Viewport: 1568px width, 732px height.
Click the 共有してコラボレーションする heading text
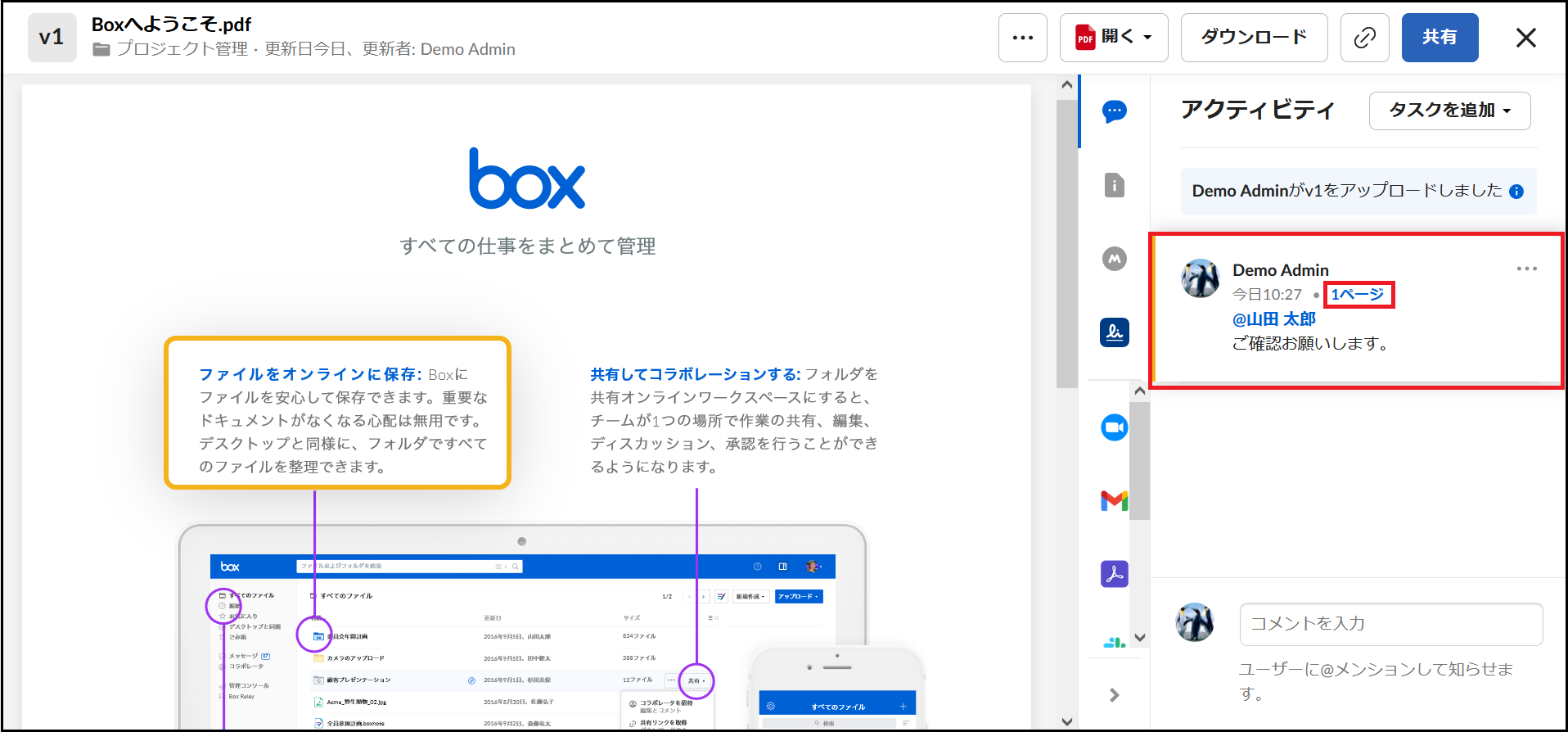click(696, 374)
